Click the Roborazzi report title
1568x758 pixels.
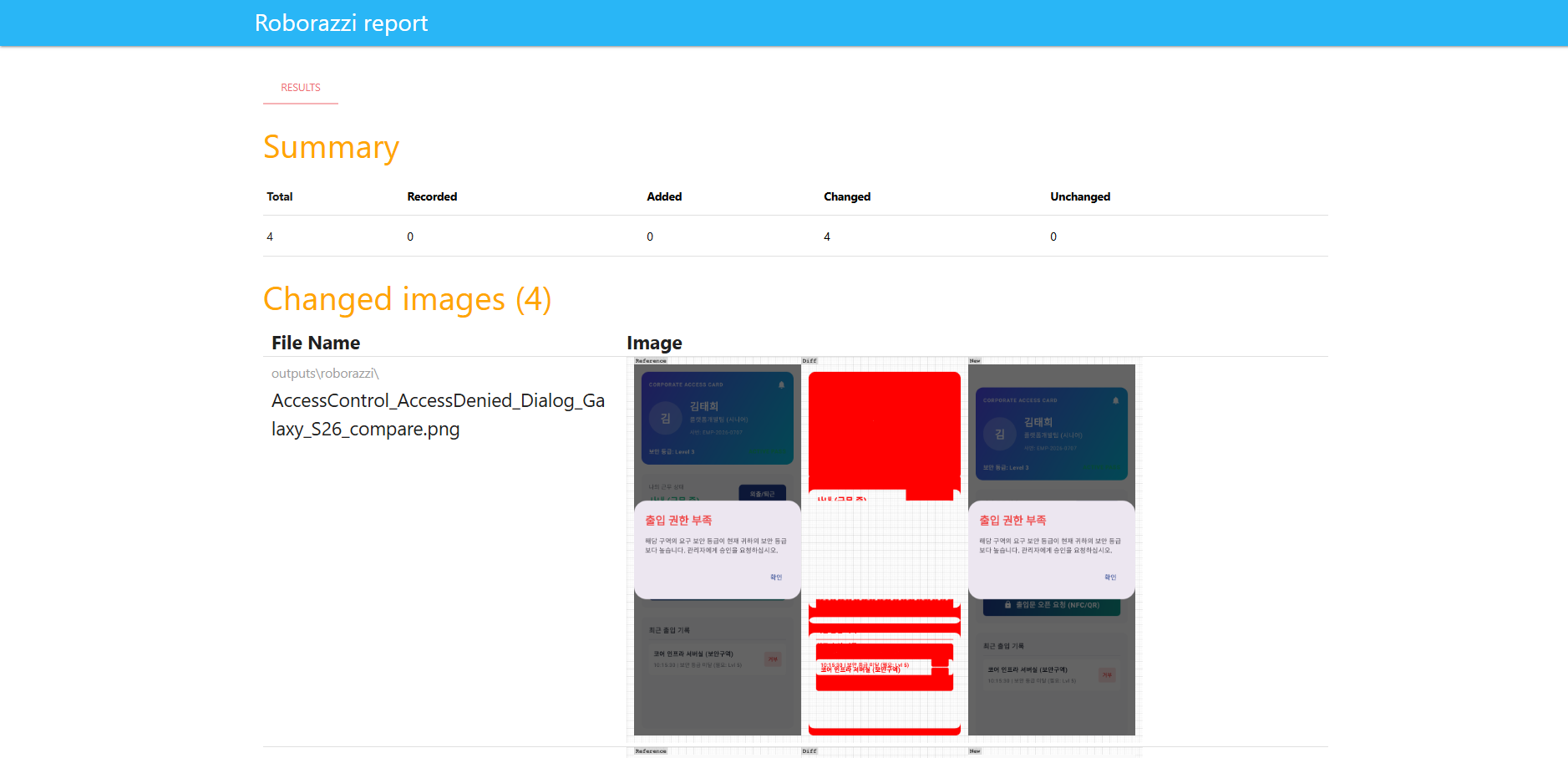(x=341, y=23)
